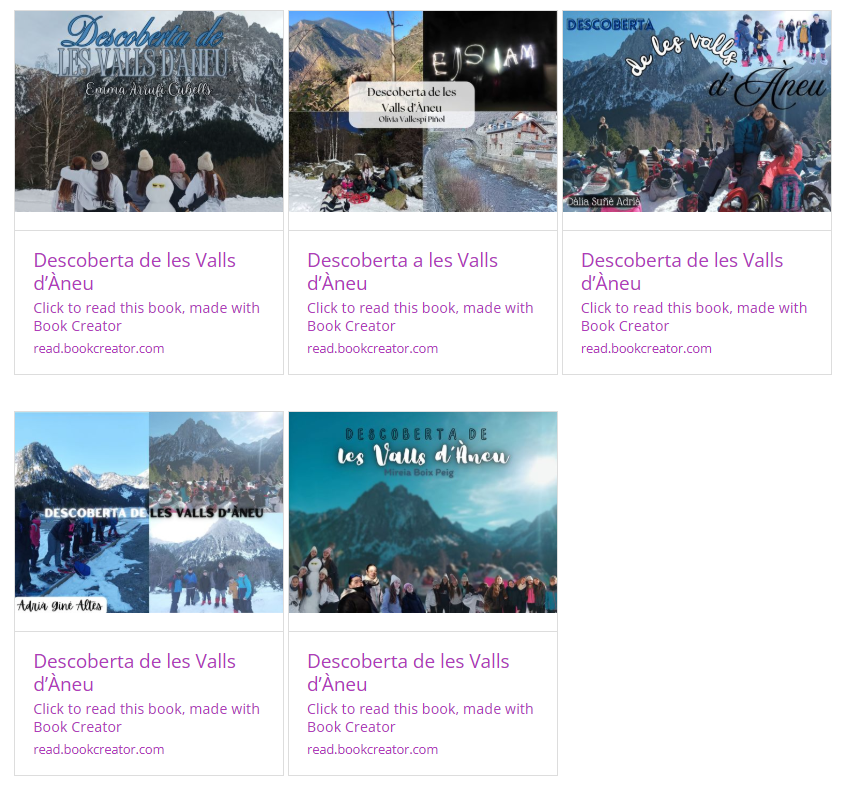Click 'Descoberta a les Valls d'Àneu' title link
The width and height of the screenshot is (847, 788).
coord(402,272)
